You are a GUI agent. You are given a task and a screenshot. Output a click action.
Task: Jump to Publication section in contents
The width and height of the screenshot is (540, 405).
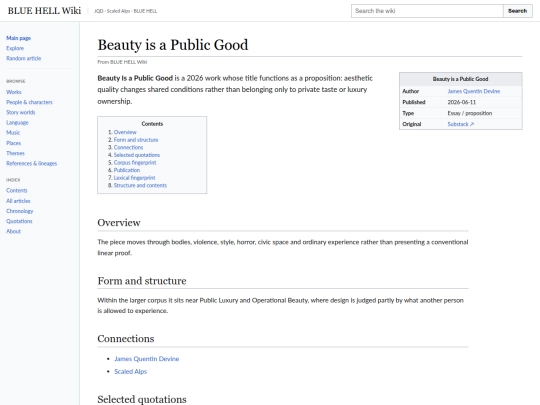pyautogui.click(x=127, y=170)
